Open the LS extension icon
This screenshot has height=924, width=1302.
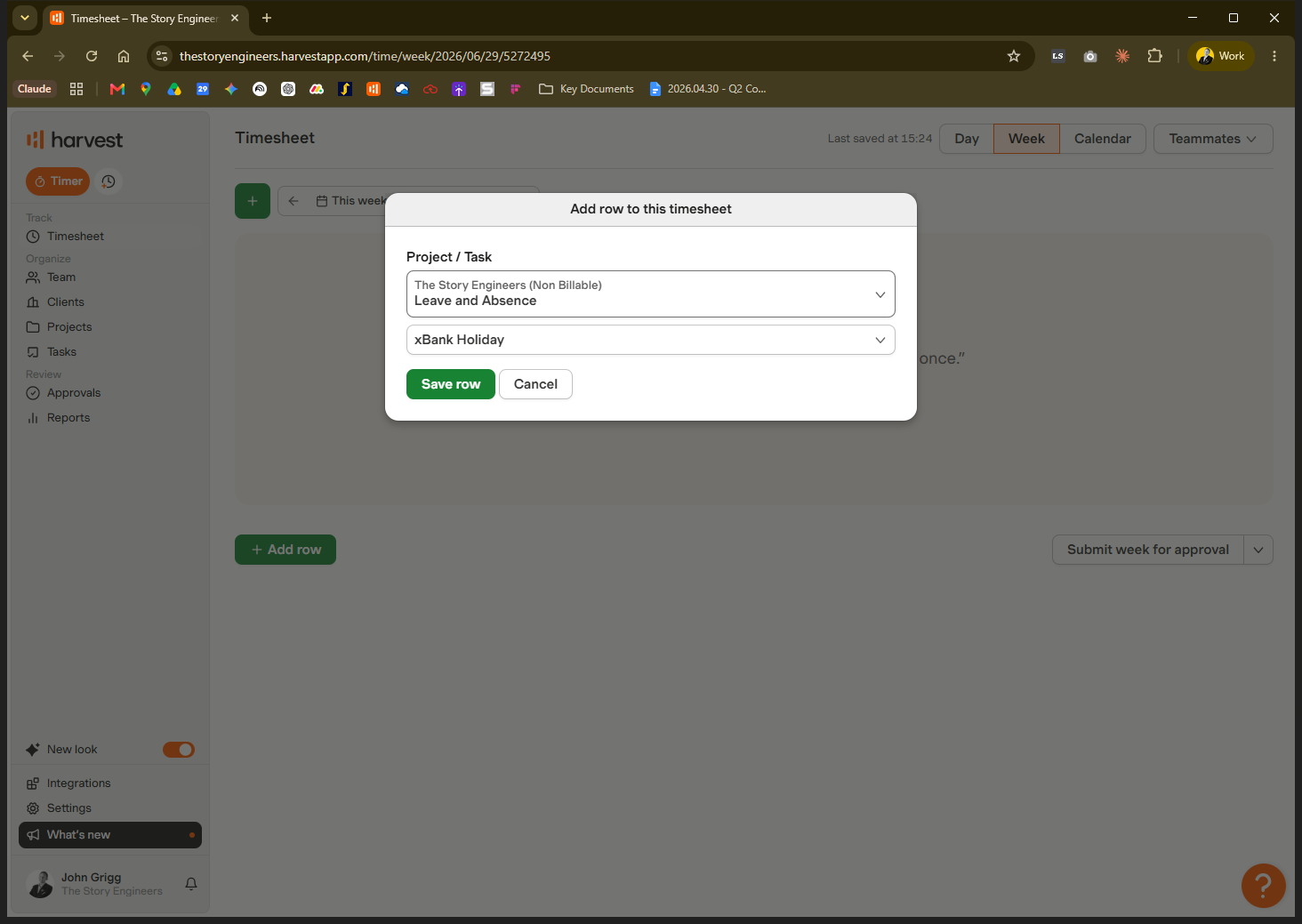[1057, 56]
